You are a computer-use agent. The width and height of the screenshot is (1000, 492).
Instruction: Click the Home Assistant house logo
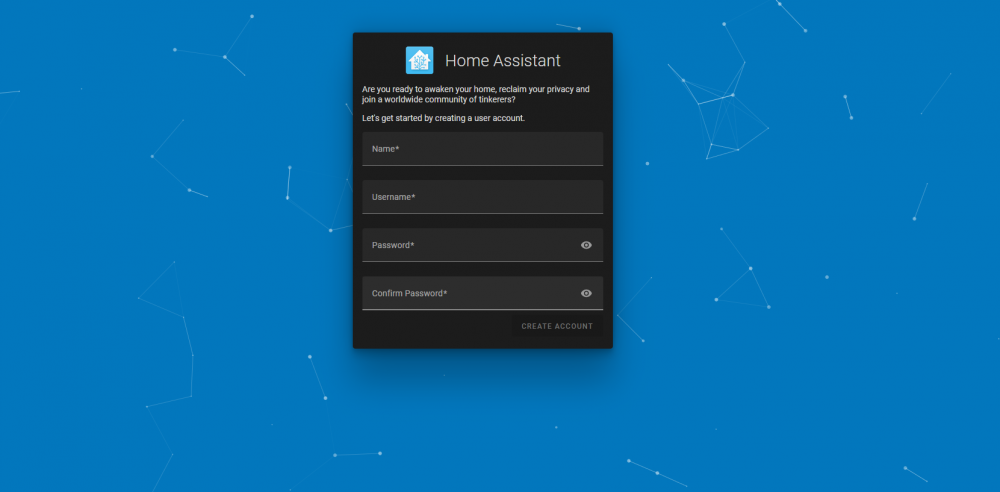pos(420,61)
